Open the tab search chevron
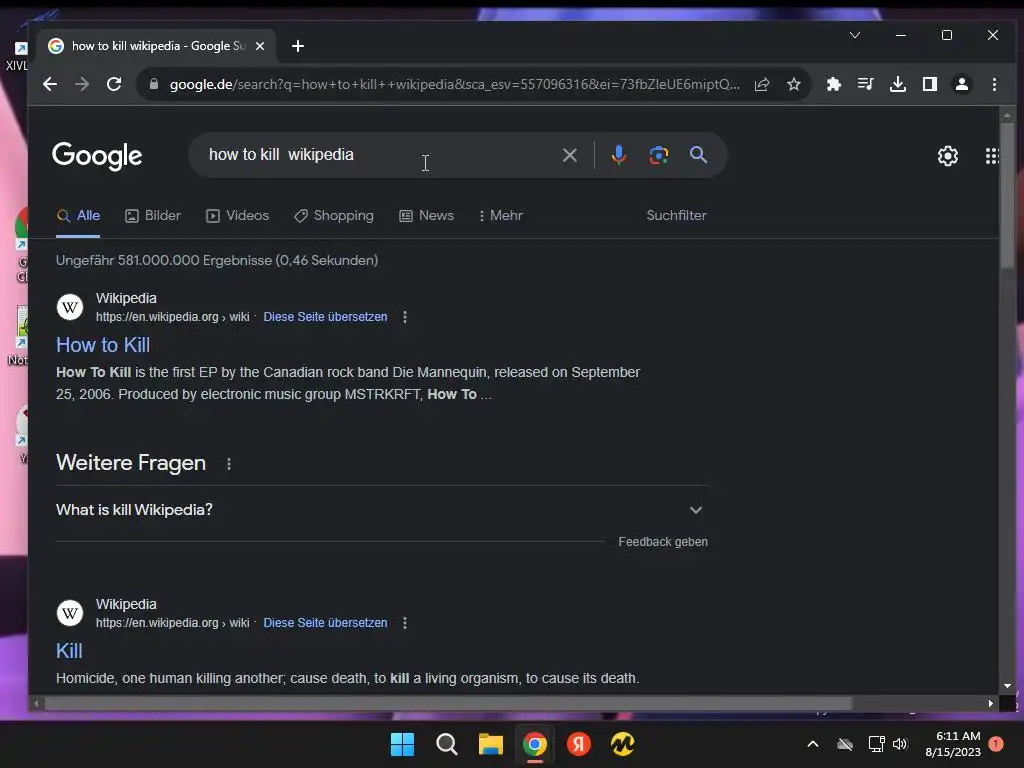 854,35
